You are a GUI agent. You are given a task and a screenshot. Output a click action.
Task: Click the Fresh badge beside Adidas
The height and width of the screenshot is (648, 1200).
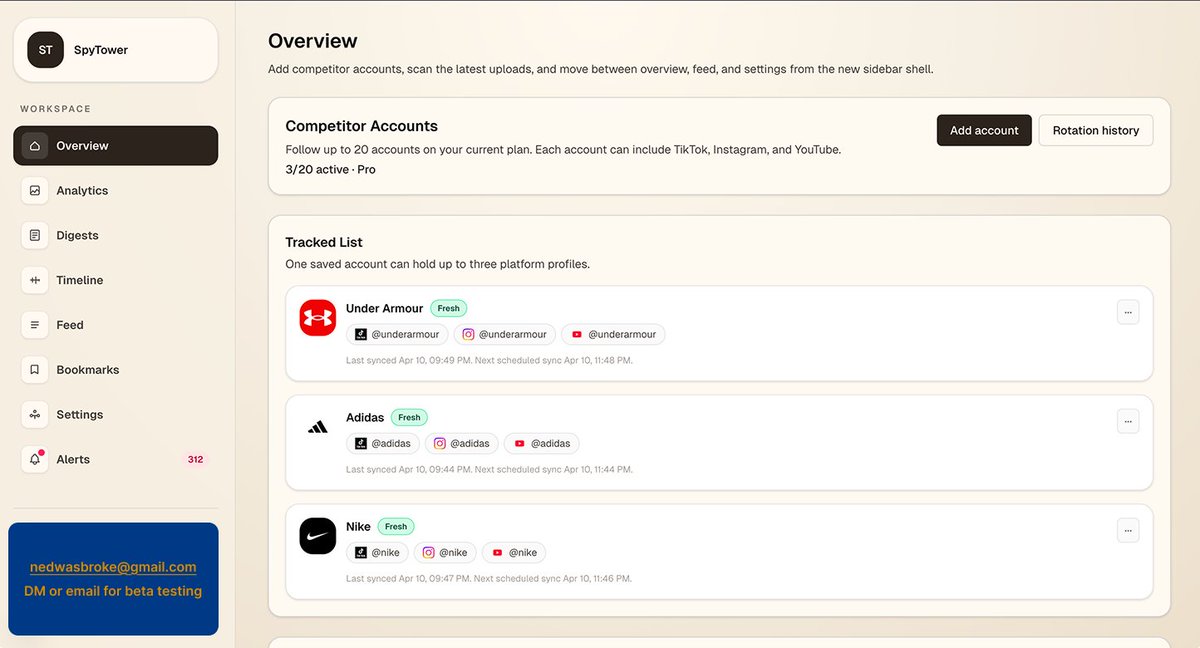(x=409, y=417)
